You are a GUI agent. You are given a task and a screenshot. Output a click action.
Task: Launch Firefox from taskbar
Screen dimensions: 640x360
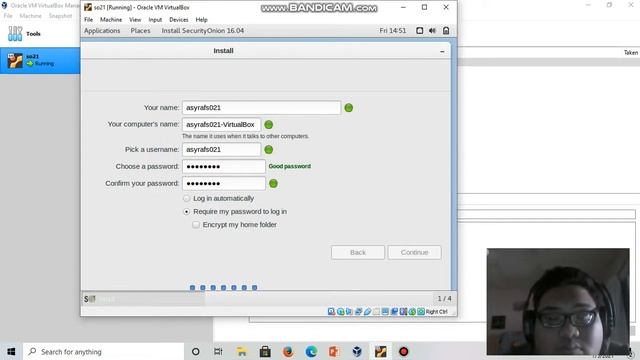pyautogui.click(x=288, y=351)
